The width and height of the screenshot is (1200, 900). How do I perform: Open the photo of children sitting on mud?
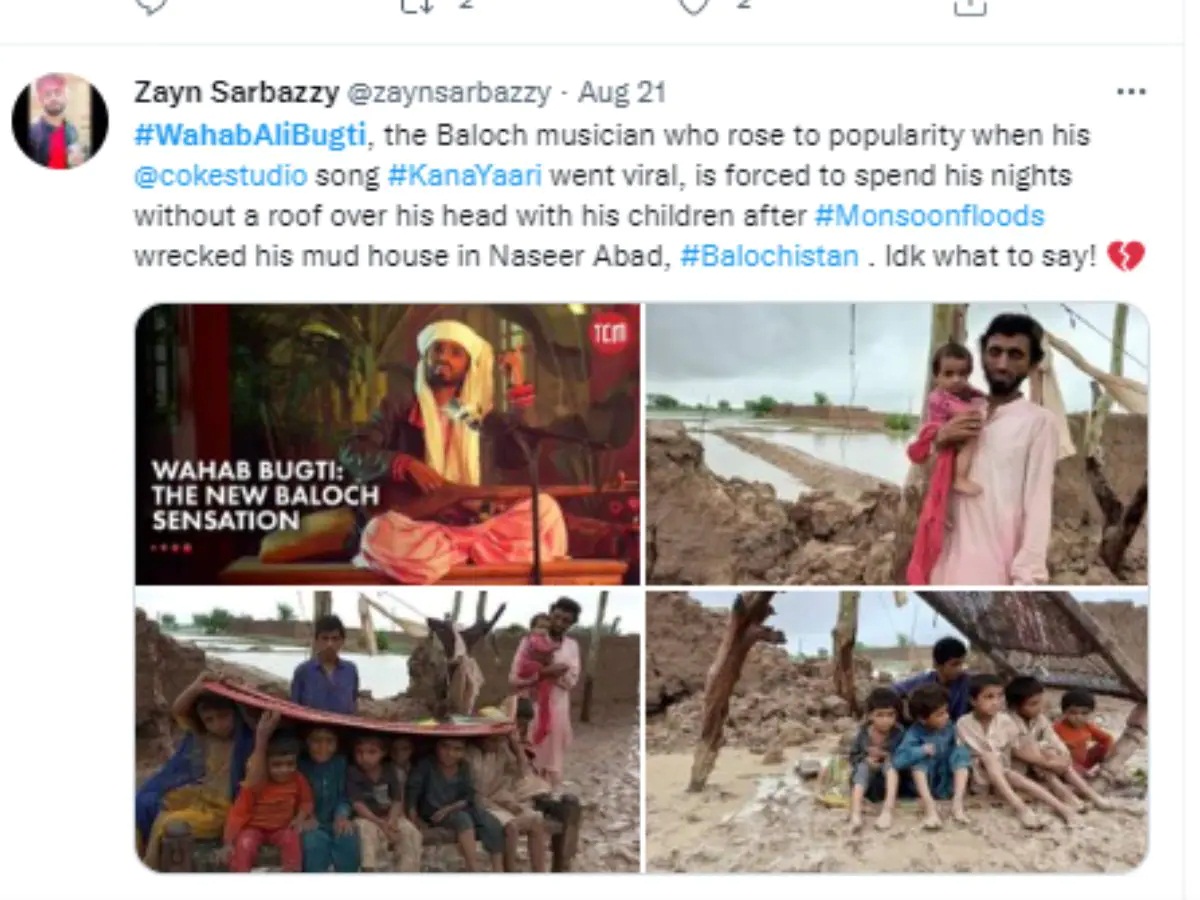click(896, 730)
